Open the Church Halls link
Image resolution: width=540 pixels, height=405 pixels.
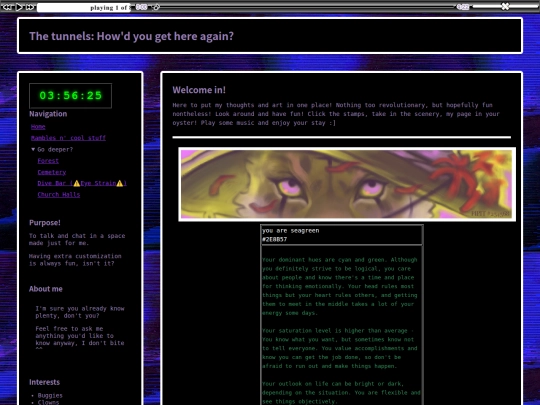(x=59, y=195)
